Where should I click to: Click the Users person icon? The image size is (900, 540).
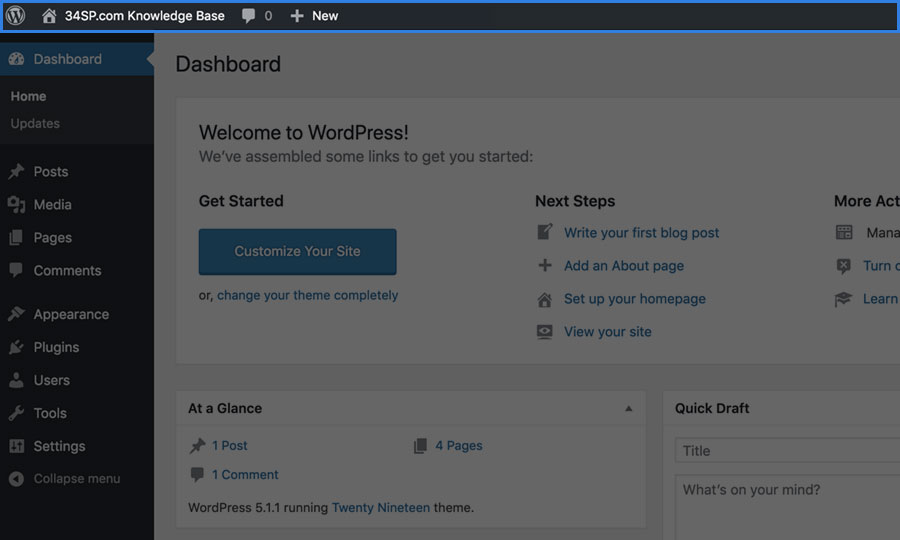17,380
